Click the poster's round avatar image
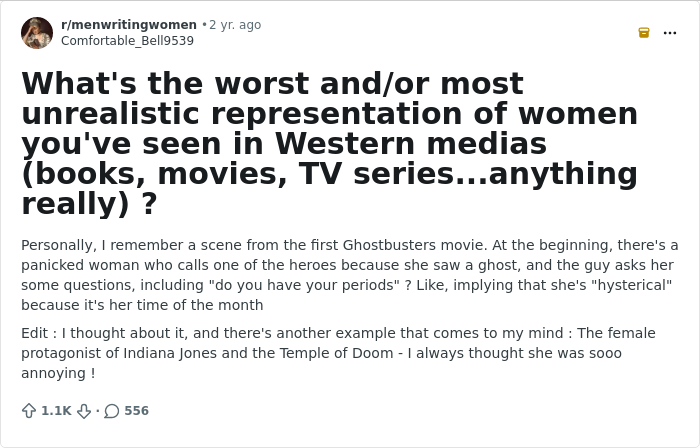 coord(37,33)
